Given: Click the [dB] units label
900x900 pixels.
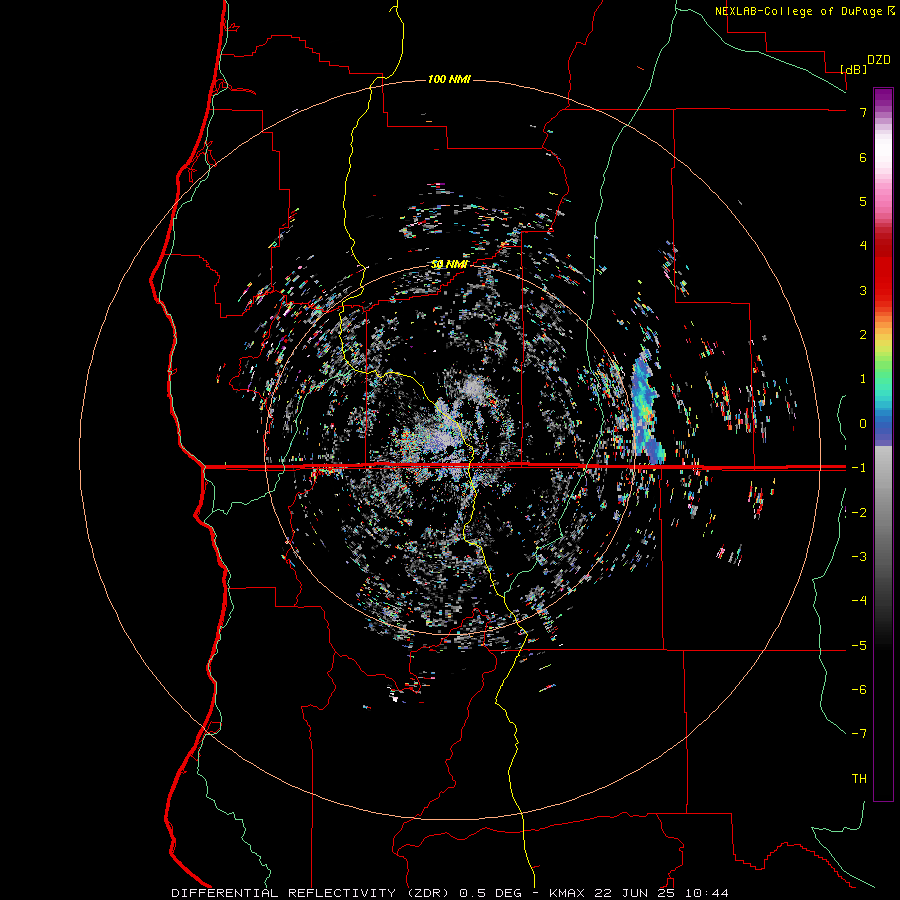Looking at the screenshot, I should click(x=853, y=69).
